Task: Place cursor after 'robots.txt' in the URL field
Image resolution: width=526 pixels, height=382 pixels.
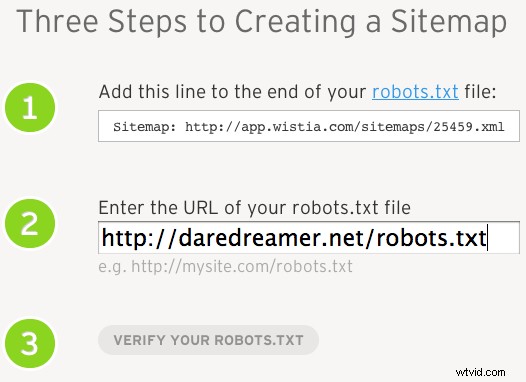Action: click(x=487, y=237)
